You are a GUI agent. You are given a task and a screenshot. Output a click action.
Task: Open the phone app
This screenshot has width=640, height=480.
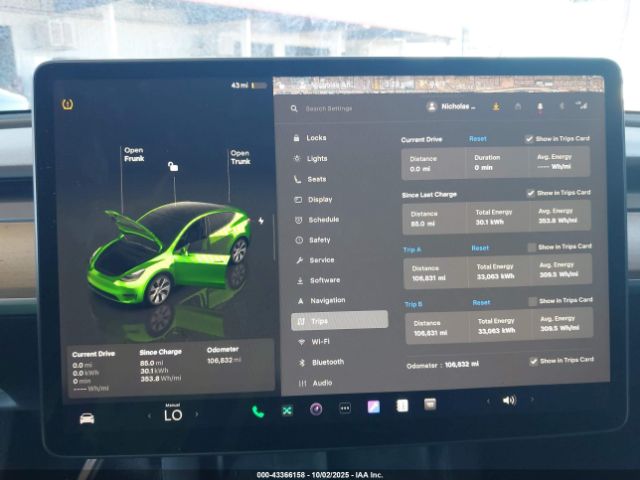258,411
